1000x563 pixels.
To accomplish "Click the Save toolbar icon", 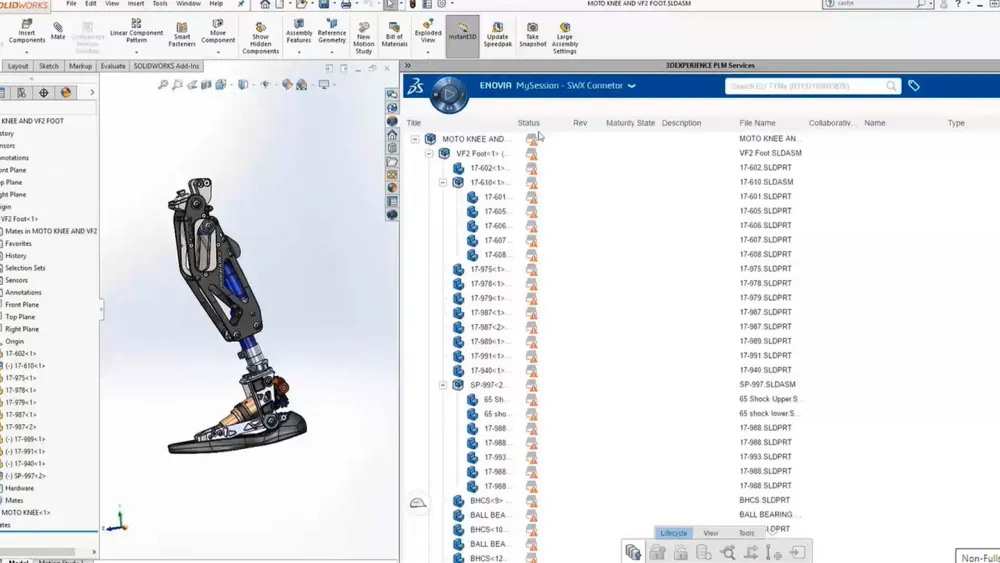I will tap(324, 4).
